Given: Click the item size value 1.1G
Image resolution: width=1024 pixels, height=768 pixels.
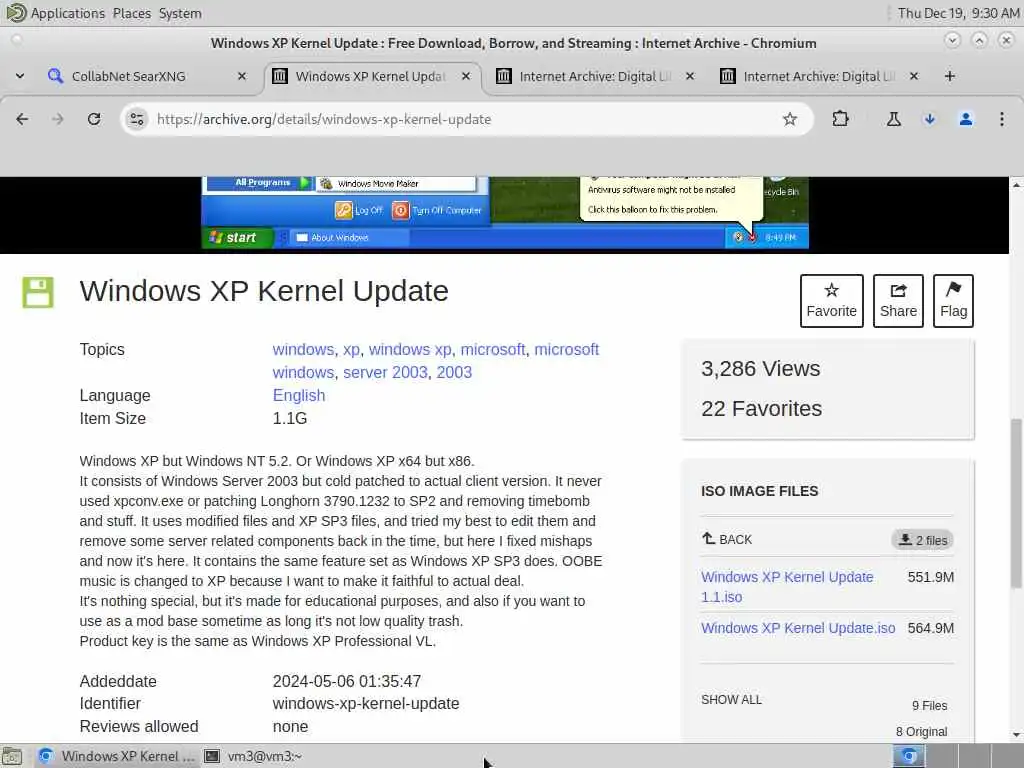Looking at the screenshot, I should [290, 418].
